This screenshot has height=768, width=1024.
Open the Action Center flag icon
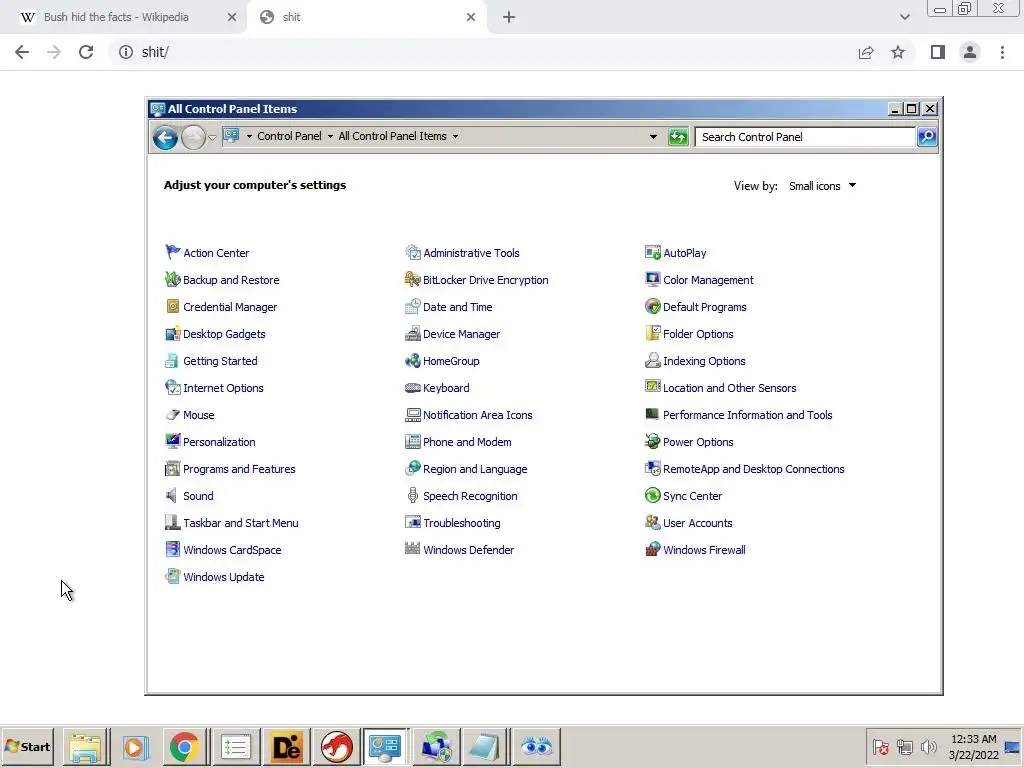(172, 252)
